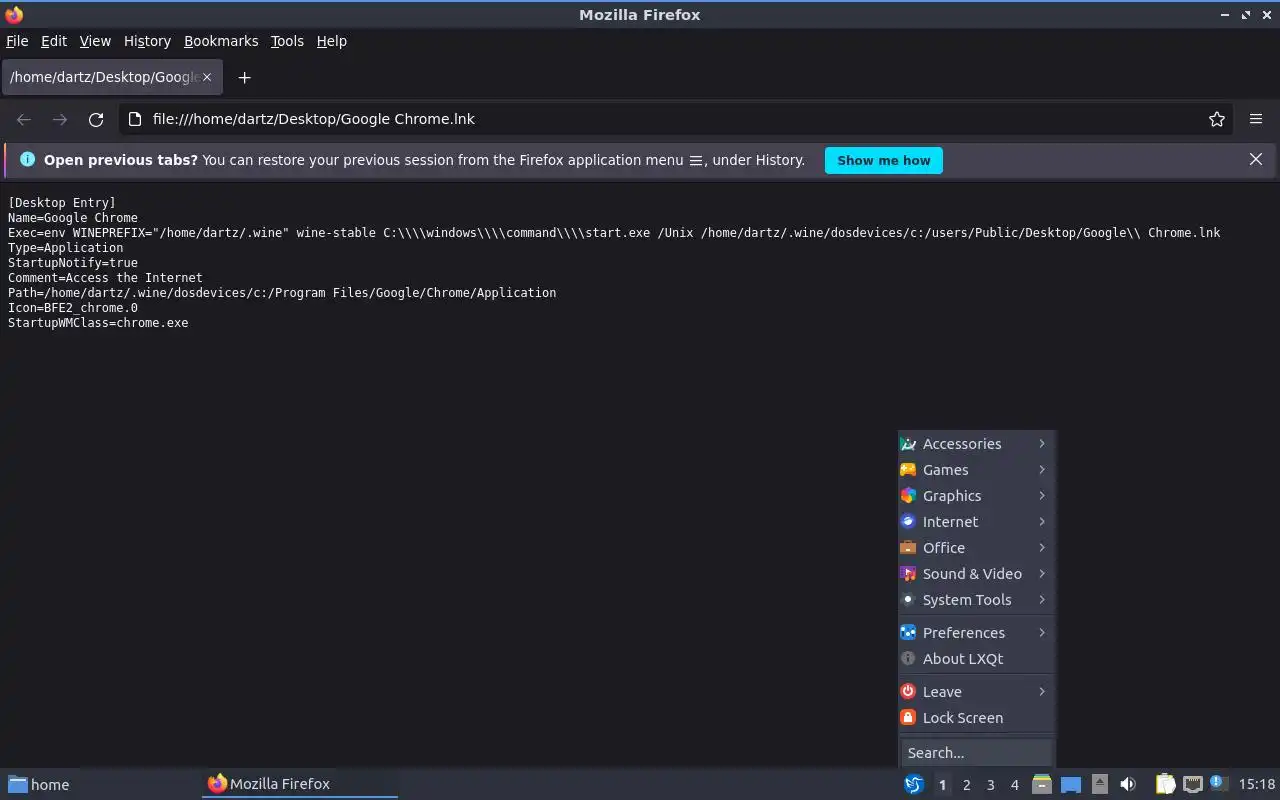The width and height of the screenshot is (1280, 800).
Task: Click the info icon in notification bar
Action: pyautogui.click(x=27, y=160)
